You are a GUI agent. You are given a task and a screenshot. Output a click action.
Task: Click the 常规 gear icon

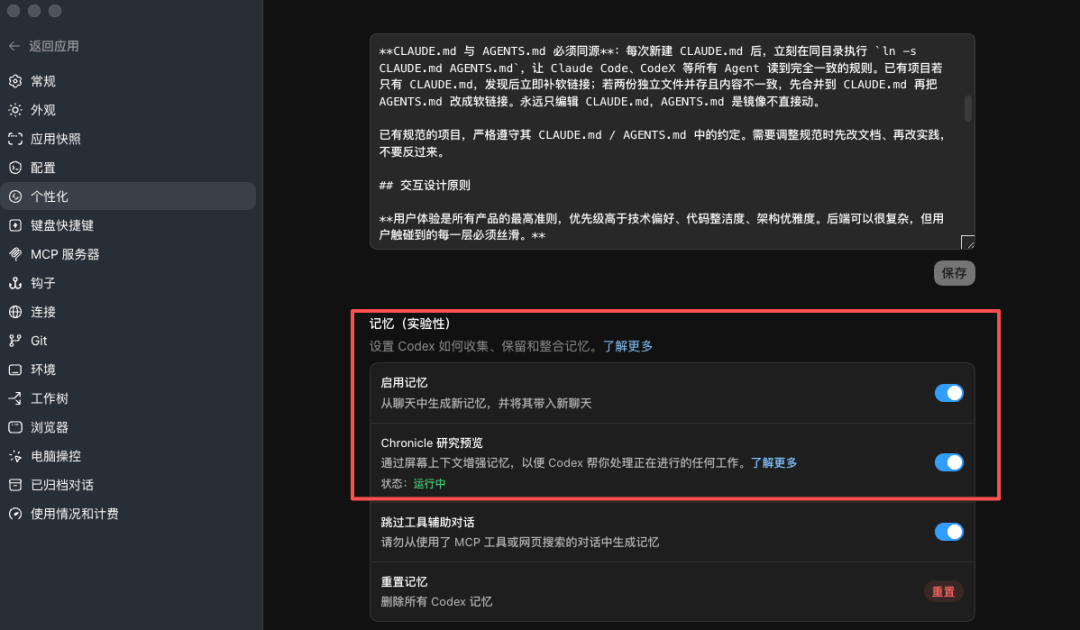point(15,81)
